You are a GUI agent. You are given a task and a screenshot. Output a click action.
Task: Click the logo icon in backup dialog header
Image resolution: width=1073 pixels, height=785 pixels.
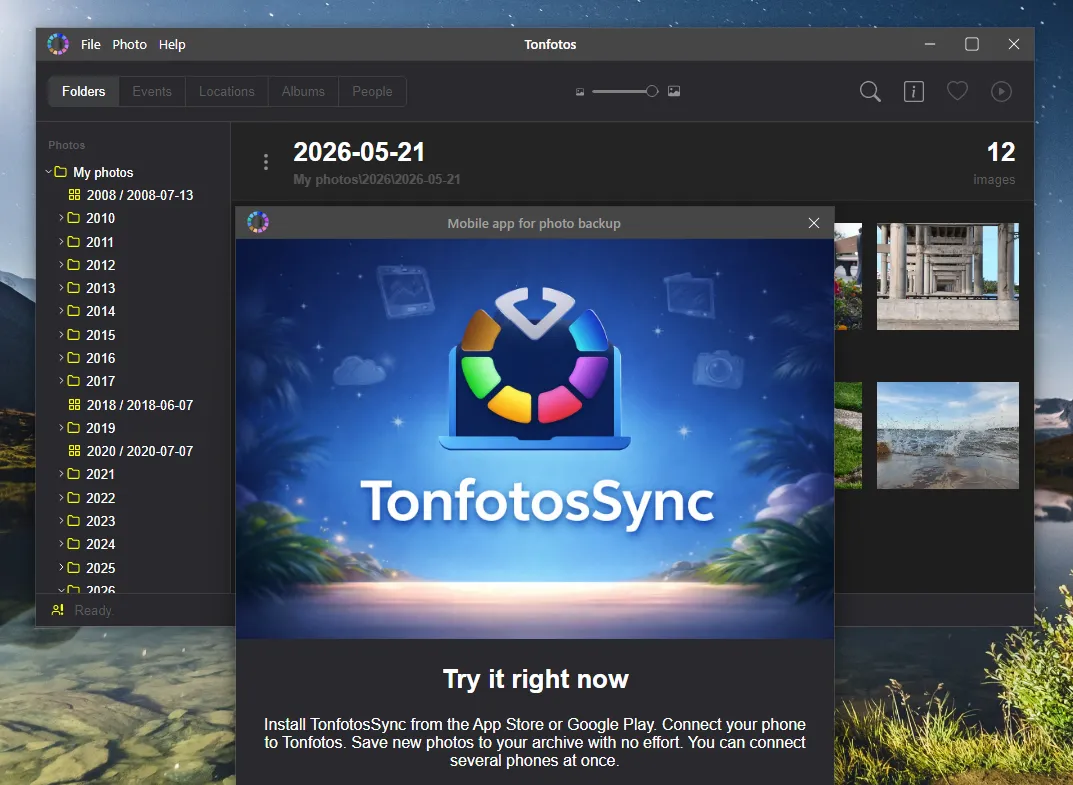pyautogui.click(x=258, y=222)
